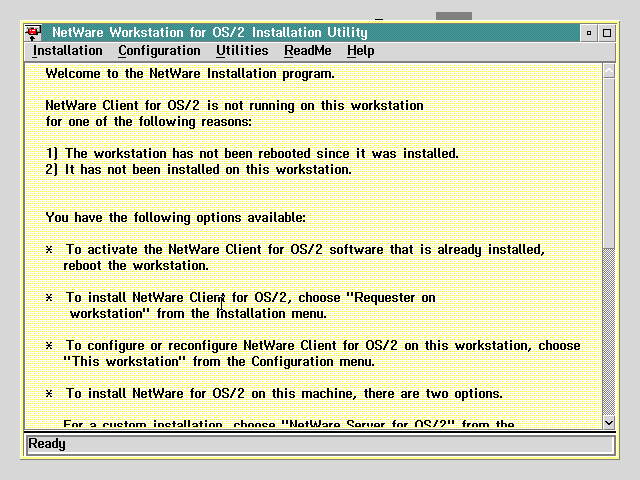Image resolution: width=640 pixels, height=480 pixels.
Task: Click the vertical scrollbar thumb
Action: click(609, 163)
